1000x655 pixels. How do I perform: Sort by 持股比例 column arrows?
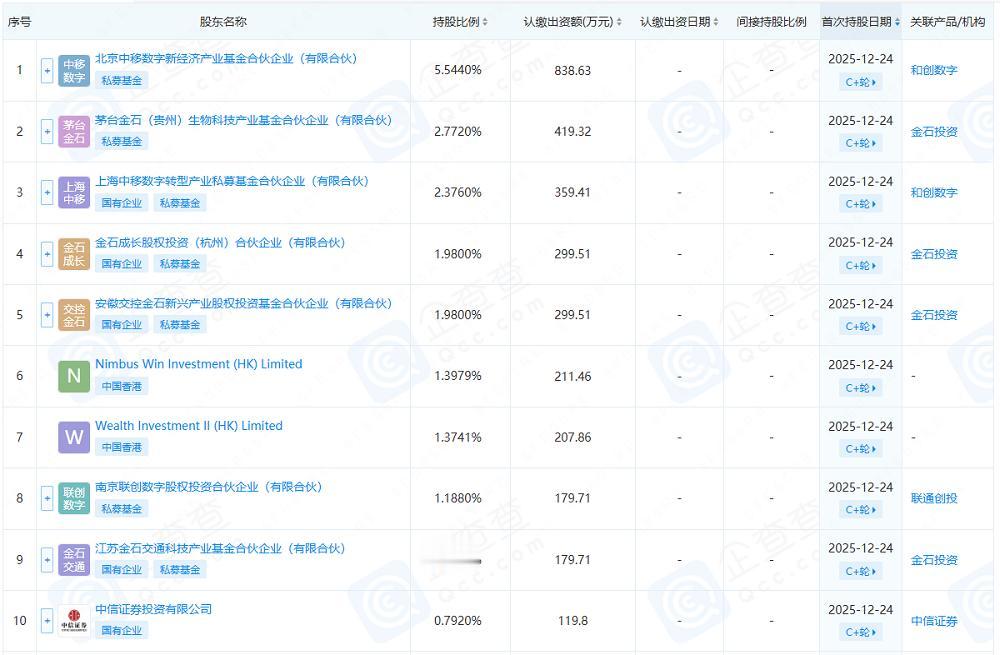coord(485,22)
